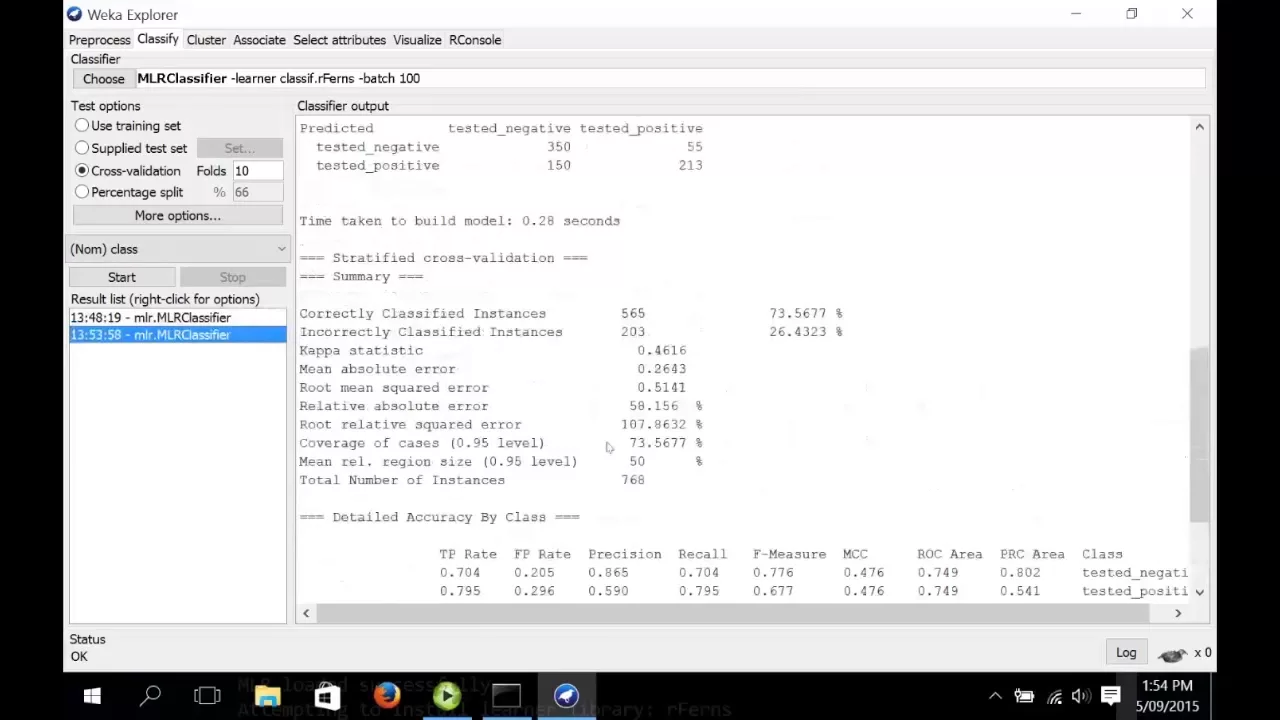Click the Folds input field
This screenshot has height=720, width=1280.
tap(257, 171)
